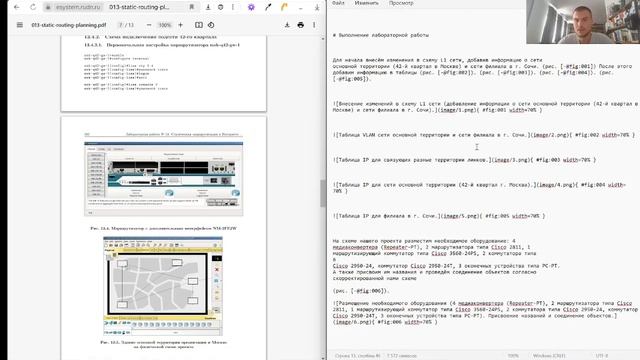Click the line containing image/6.png
640x360 pixels.
385,322
